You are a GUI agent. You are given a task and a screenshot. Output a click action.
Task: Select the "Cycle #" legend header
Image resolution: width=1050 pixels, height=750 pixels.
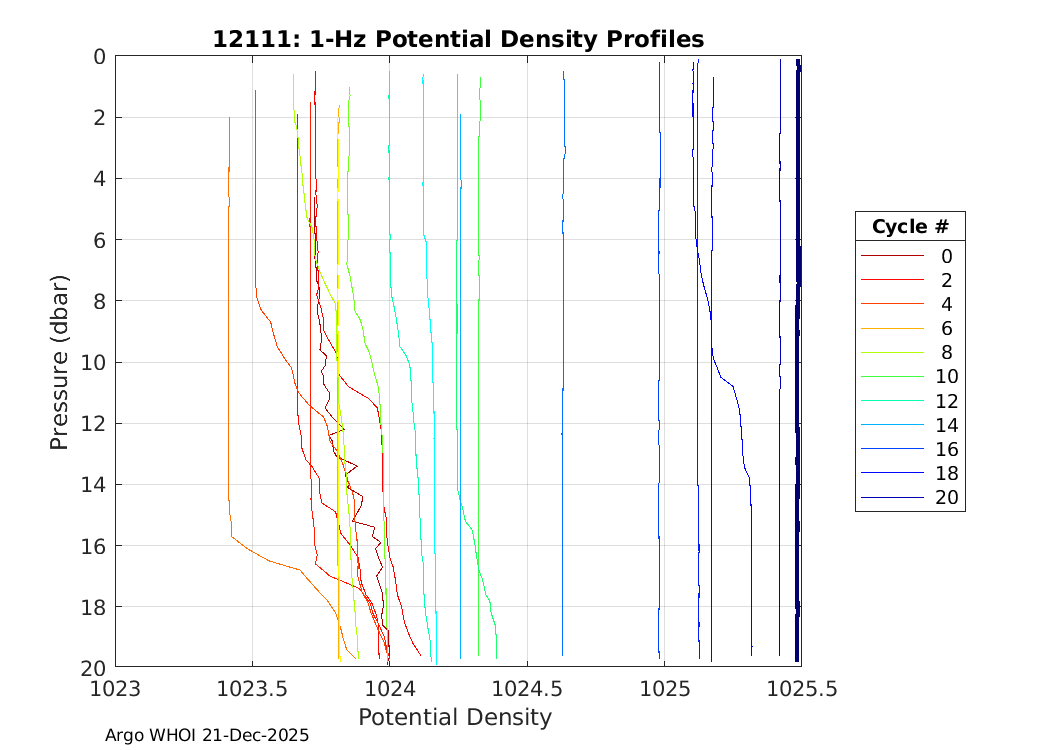coord(909,226)
